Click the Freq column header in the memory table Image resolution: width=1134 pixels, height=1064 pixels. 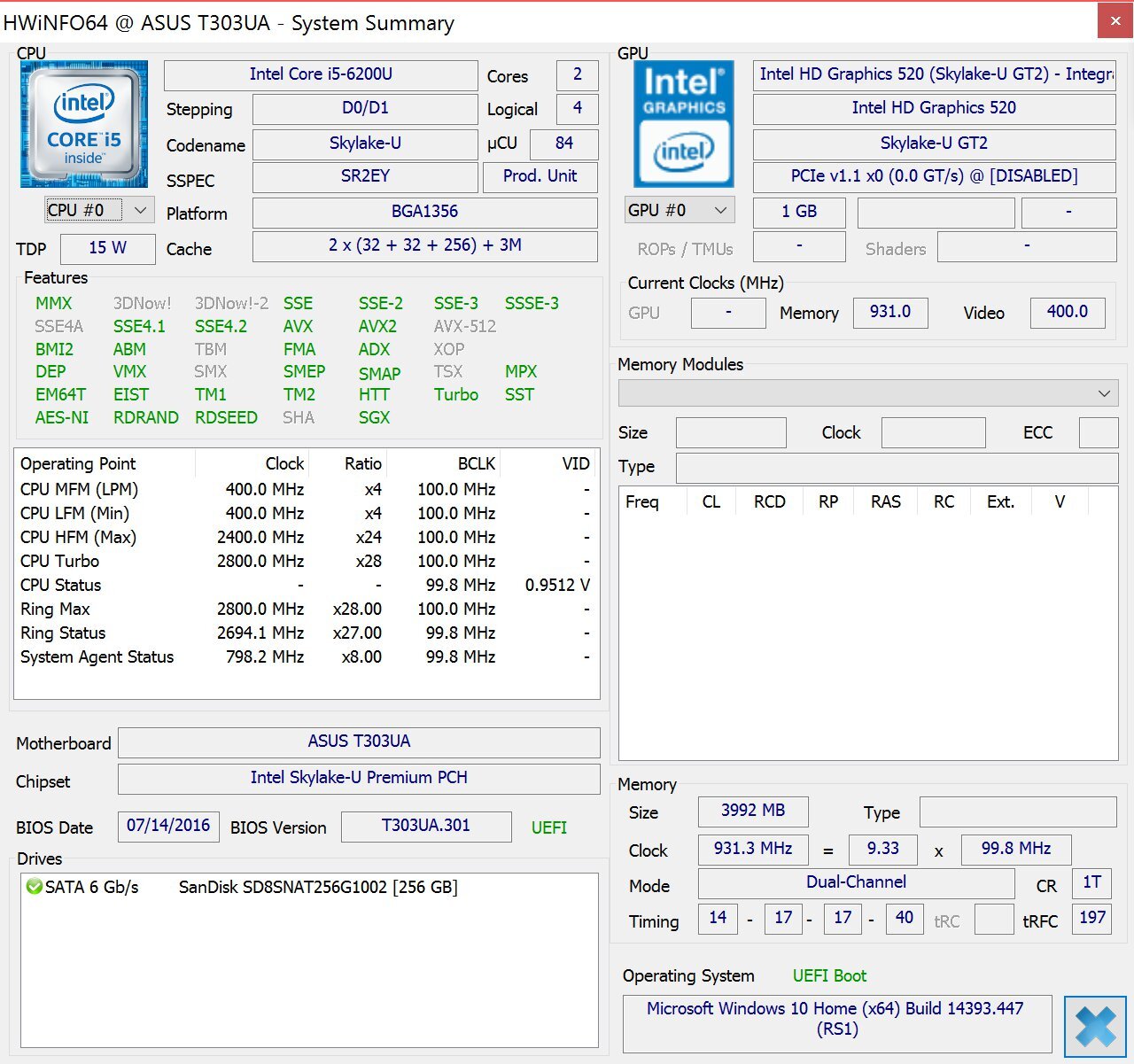click(x=642, y=502)
